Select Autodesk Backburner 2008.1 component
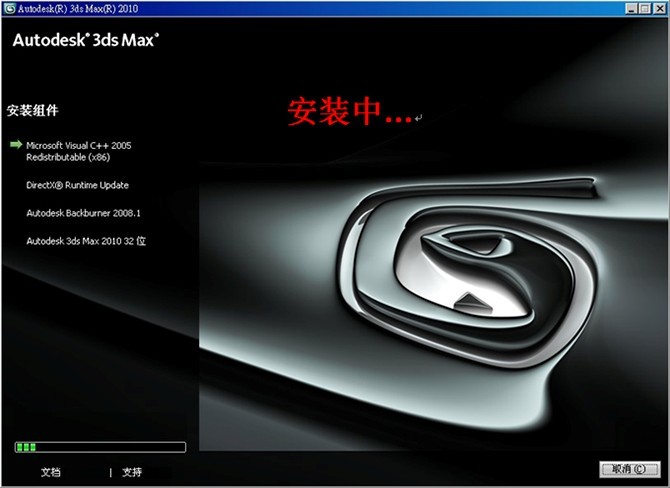Image resolution: width=670 pixels, height=488 pixels. tap(83, 213)
